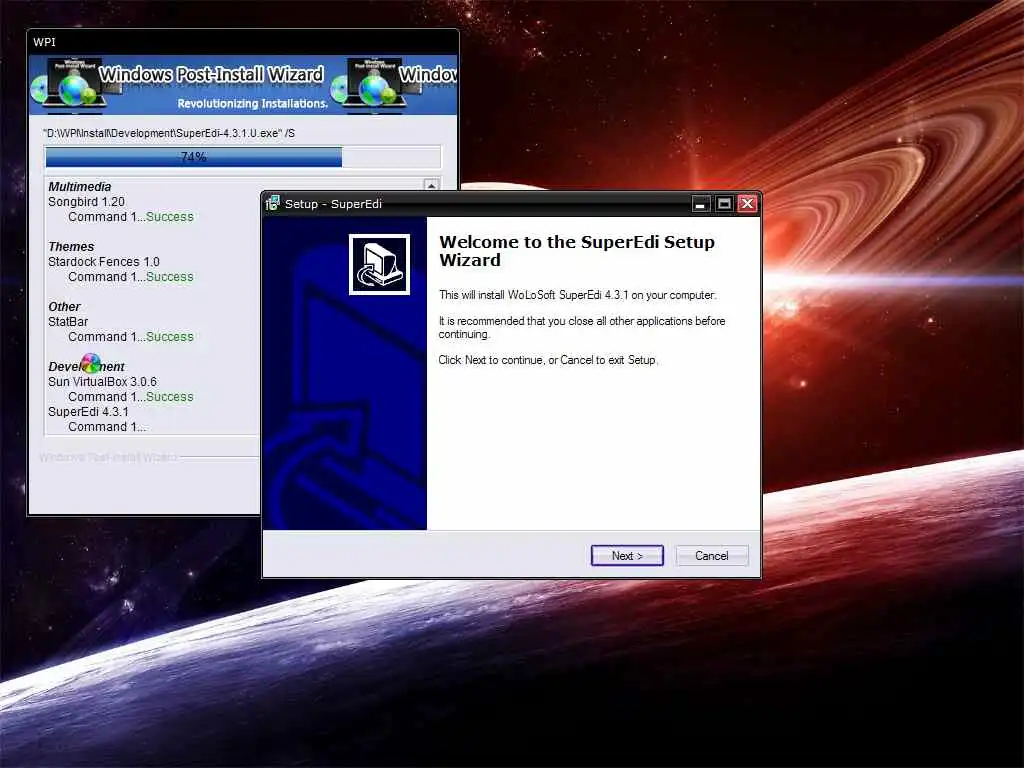Image resolution: width=1024 pixels, height=768 pixels.
Task: Select 'SuperEdi 4.3.1' entry in WPI log
Action: pos(88,412)
